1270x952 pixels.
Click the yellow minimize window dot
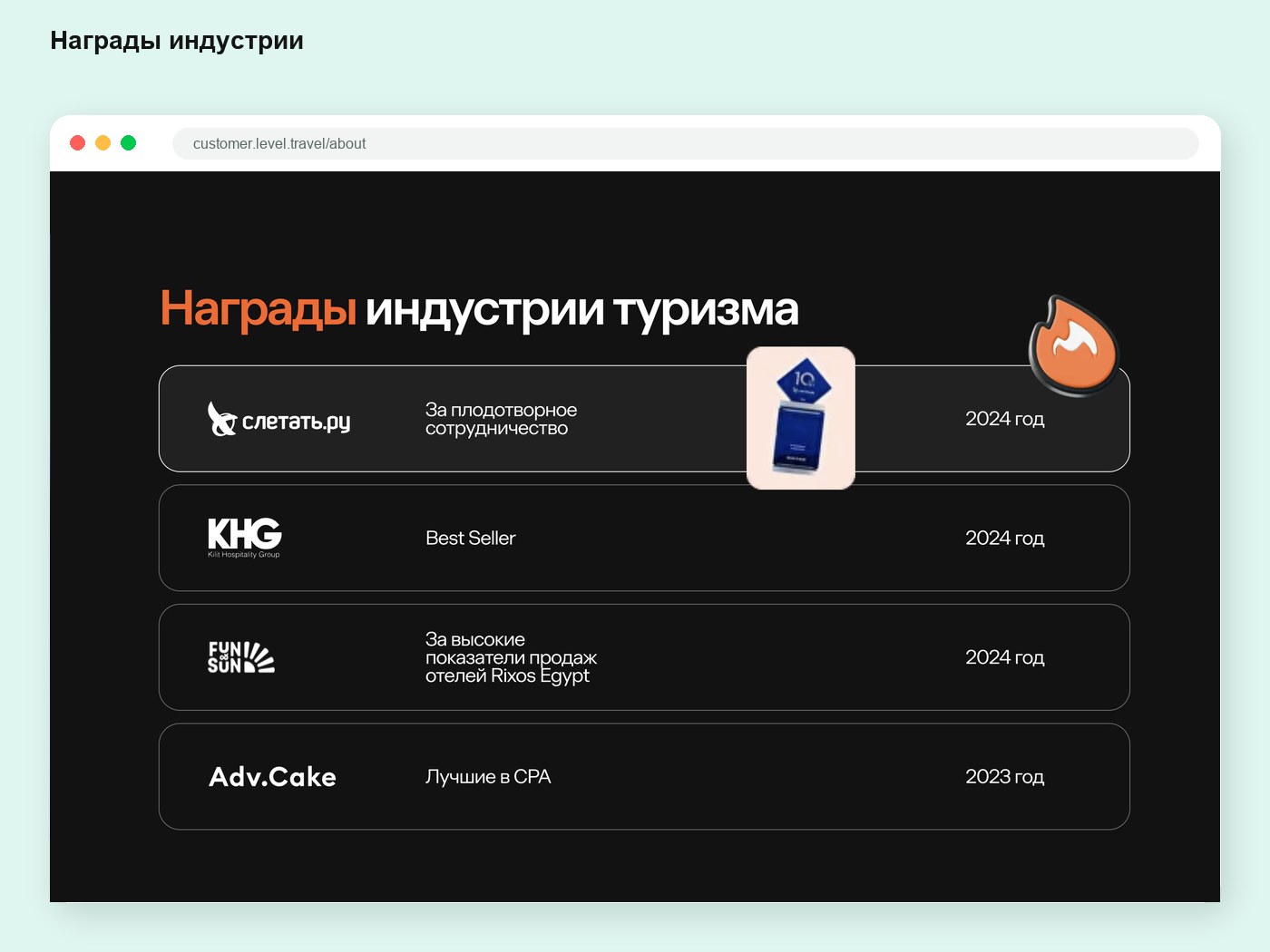[x=103, y=142]
